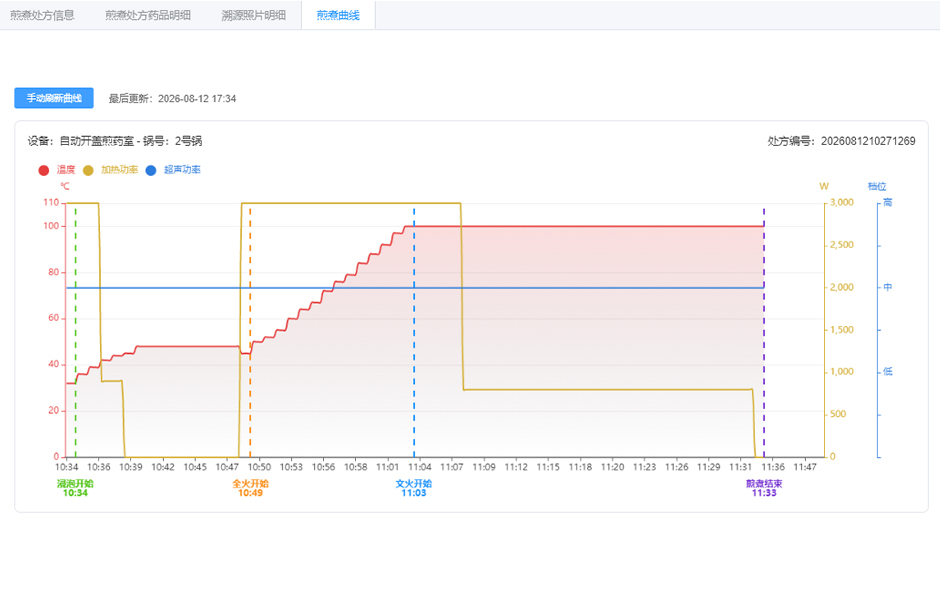
Task: Click the 处方编号 number text
Action: click(868, 141)
